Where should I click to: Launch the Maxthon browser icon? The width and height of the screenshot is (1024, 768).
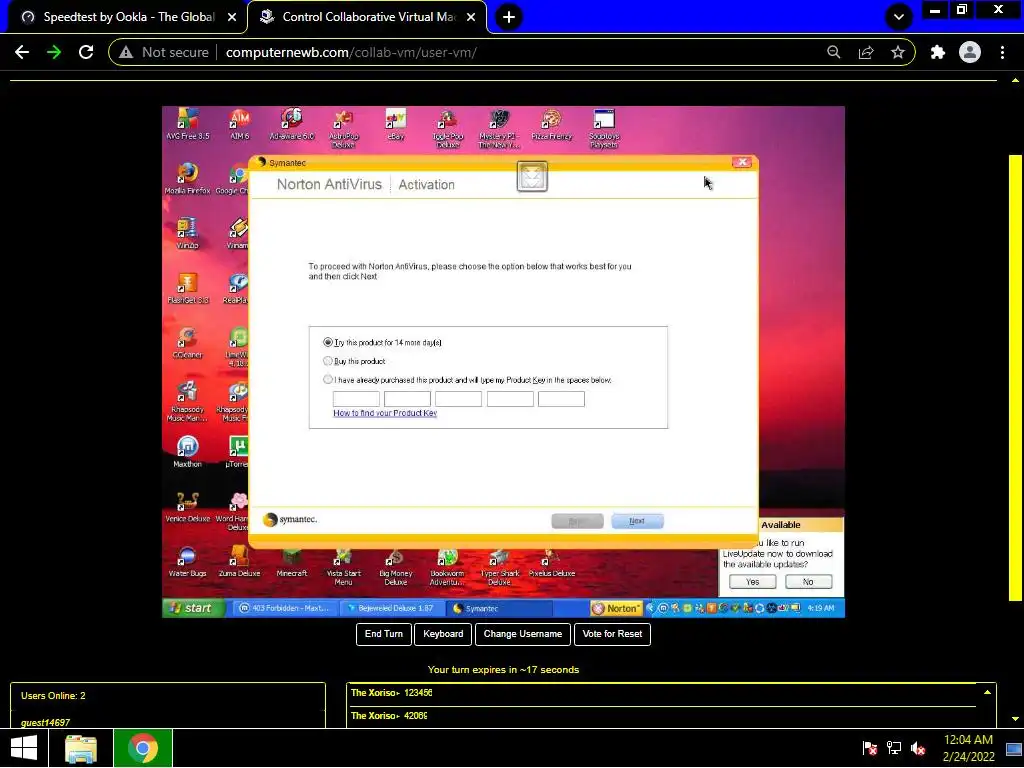point(187,452)
